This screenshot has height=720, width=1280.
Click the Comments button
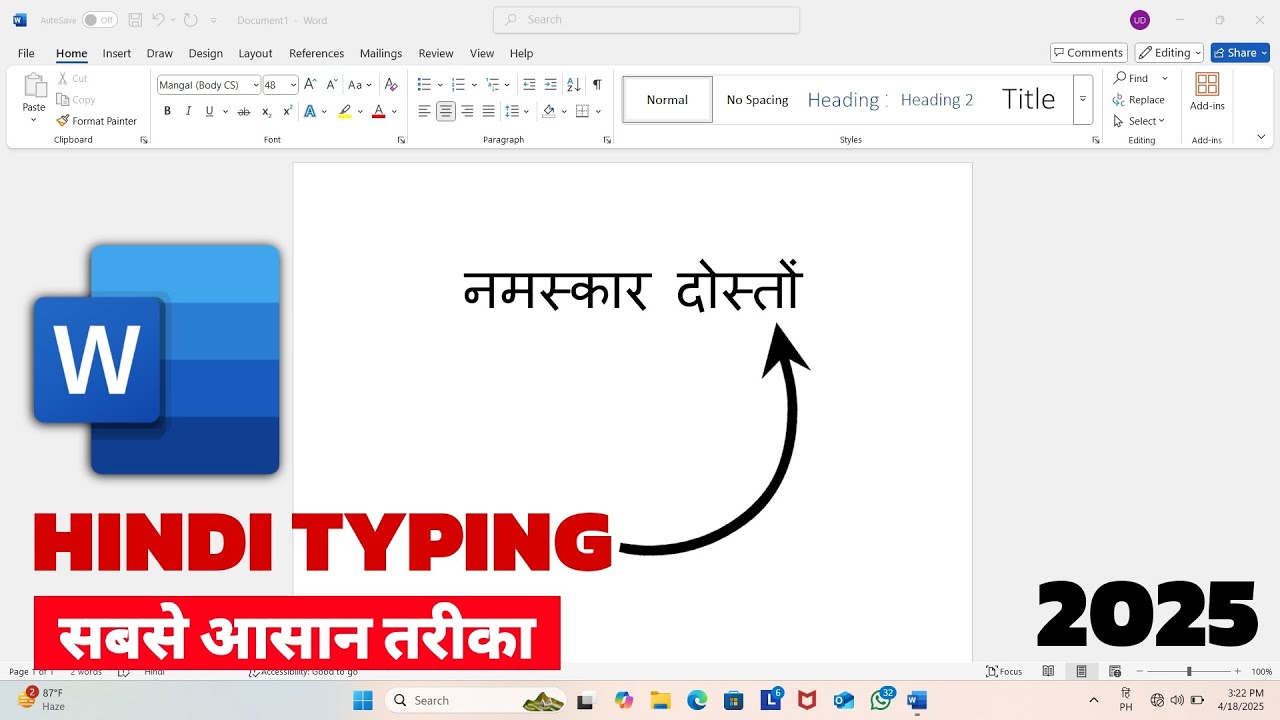coord(1089,53)
